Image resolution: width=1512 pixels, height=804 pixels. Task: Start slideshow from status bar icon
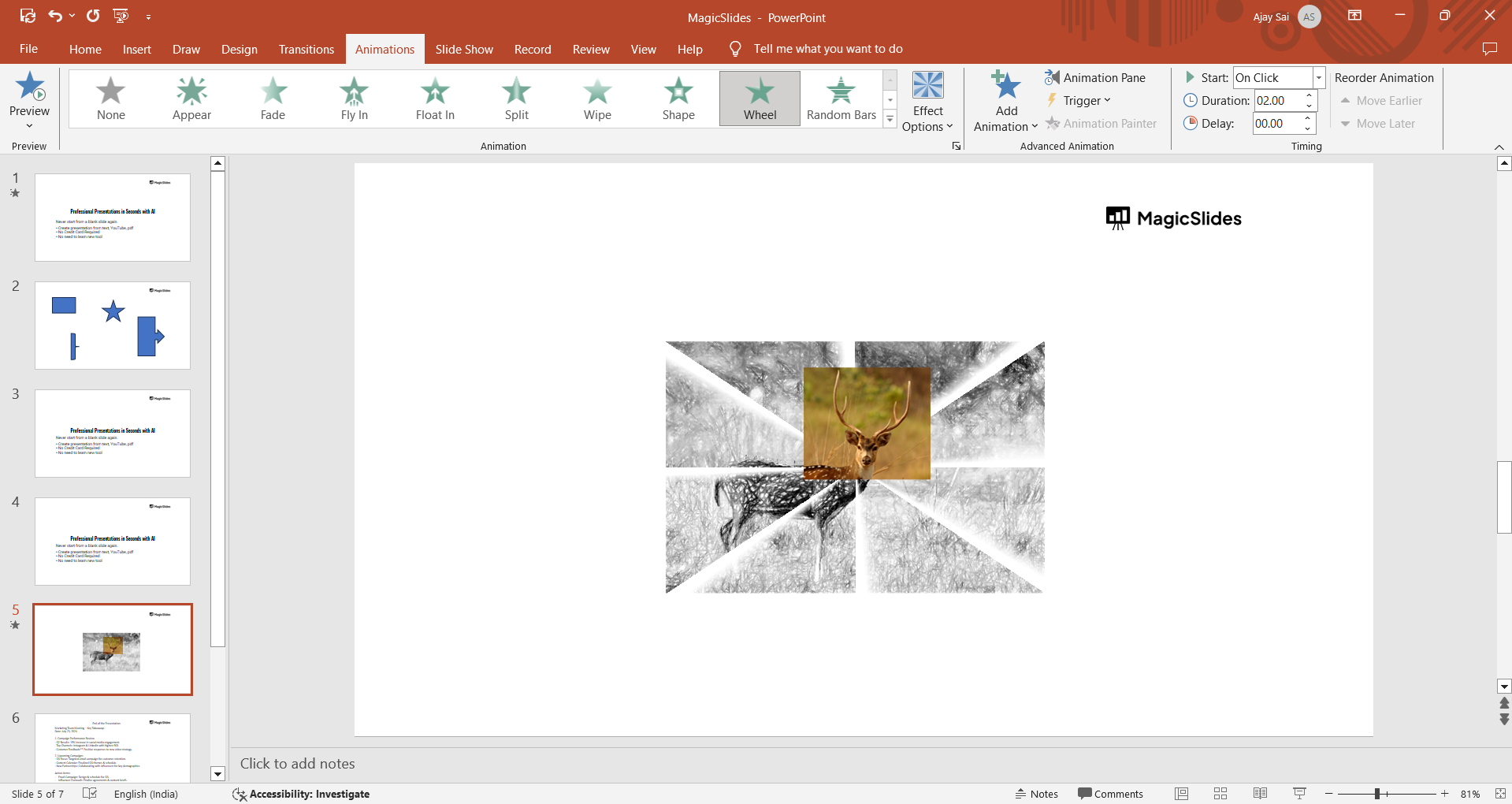click(x=1299, y=794)
